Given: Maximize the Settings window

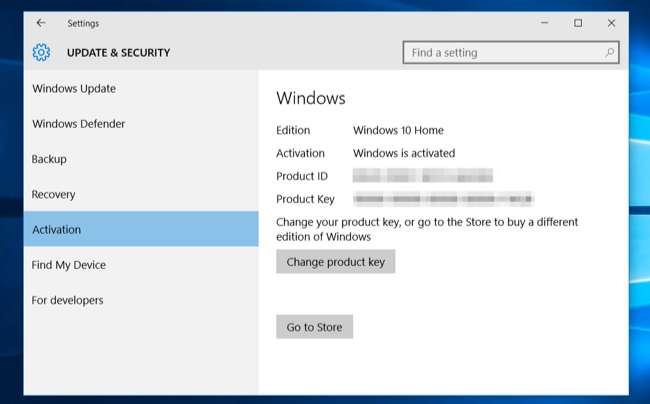Looking at the screenshot, I should (x=578, y=23).
